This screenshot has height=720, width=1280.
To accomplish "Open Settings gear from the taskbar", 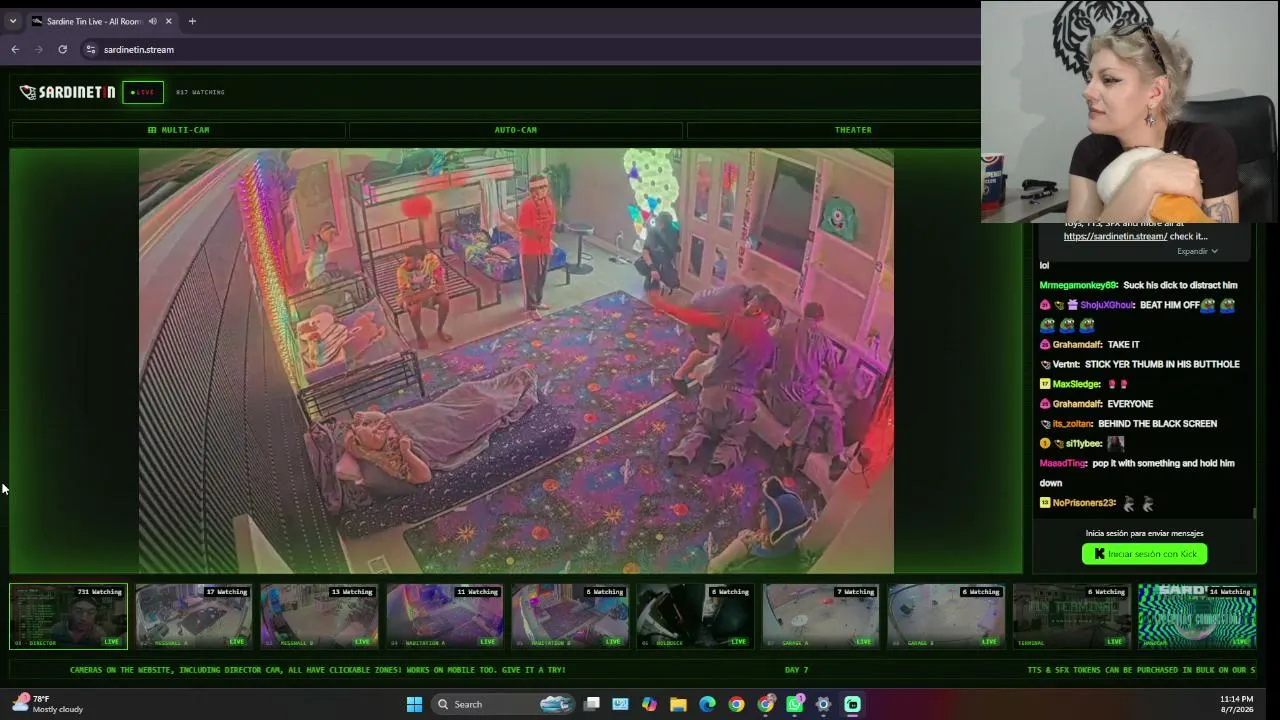I will tap(823, 704).
